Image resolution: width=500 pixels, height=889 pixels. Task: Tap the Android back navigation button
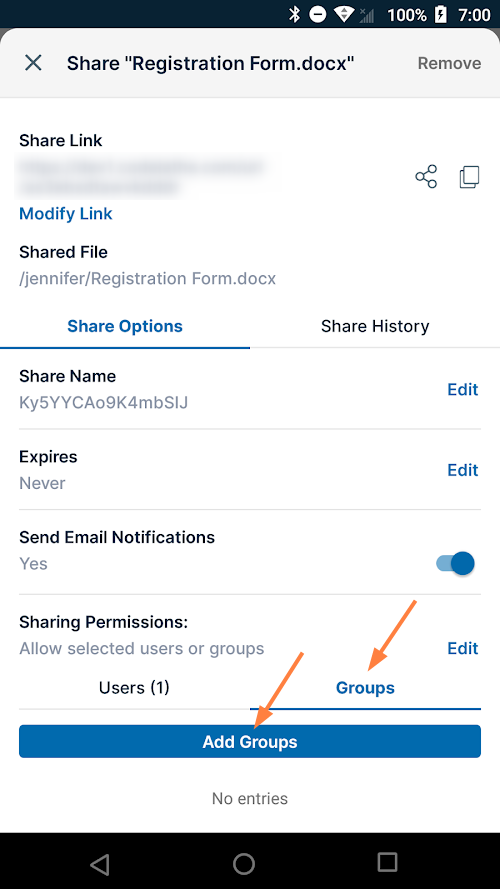tap(100, 863)
